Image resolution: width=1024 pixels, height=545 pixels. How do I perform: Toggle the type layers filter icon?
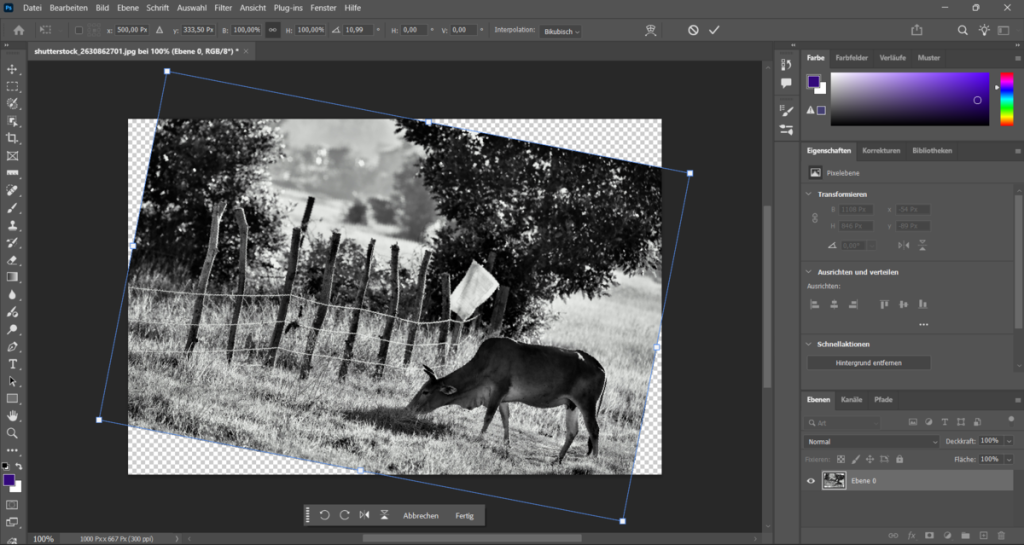944,422
